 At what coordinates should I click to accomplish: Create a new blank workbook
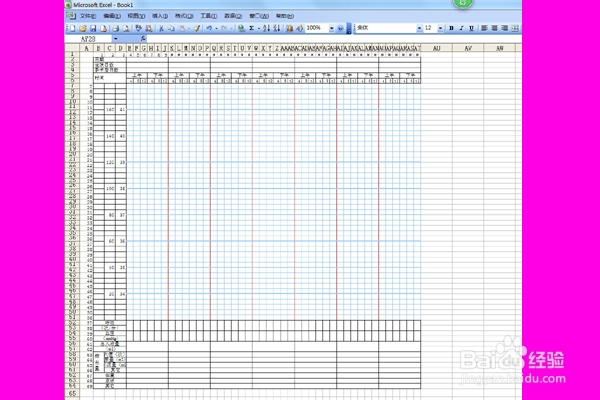73,28
